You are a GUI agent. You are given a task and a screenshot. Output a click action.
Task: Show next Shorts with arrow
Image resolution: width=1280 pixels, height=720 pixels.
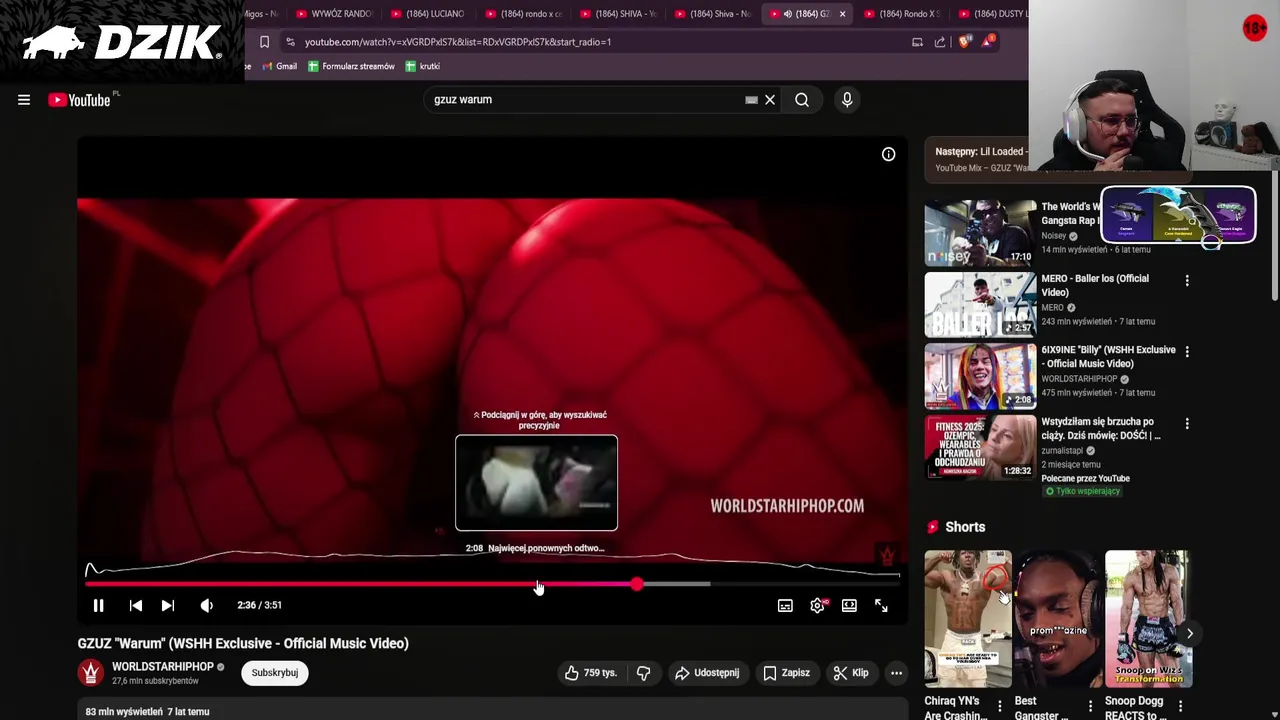tap(1190, 633)
